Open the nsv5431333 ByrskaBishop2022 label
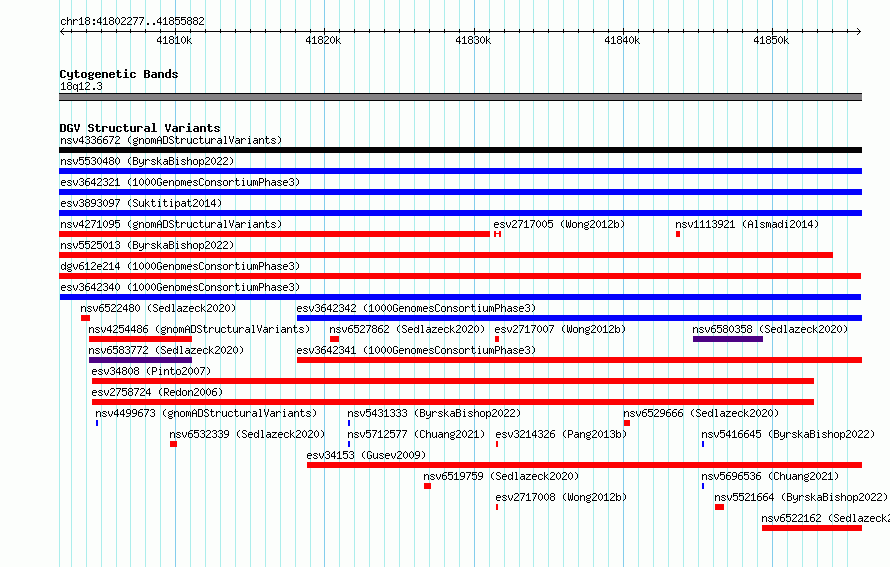The width and height of the screenshot is (890, 567). [x=434, y=413]
